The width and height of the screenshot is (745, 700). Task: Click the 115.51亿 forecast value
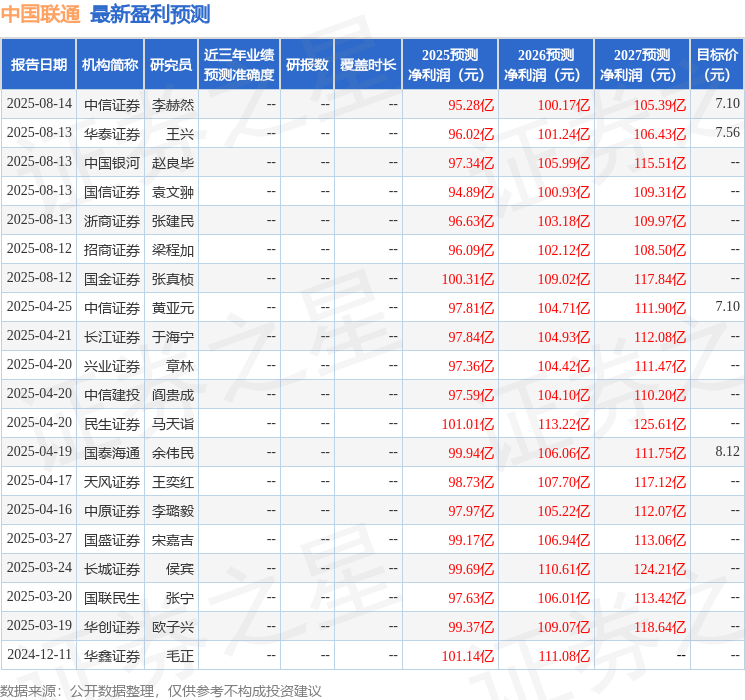(x=659, y=163)
